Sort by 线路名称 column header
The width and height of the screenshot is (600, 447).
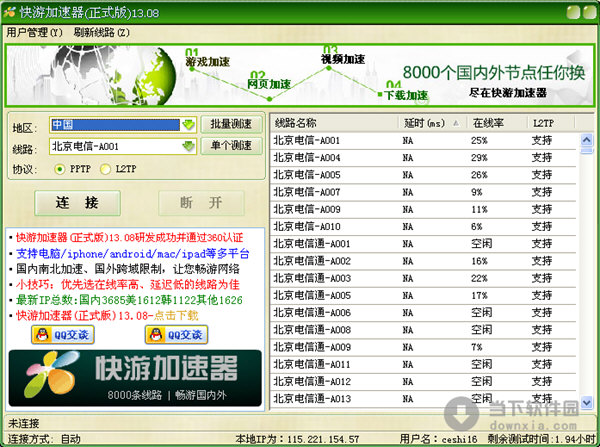334,123
